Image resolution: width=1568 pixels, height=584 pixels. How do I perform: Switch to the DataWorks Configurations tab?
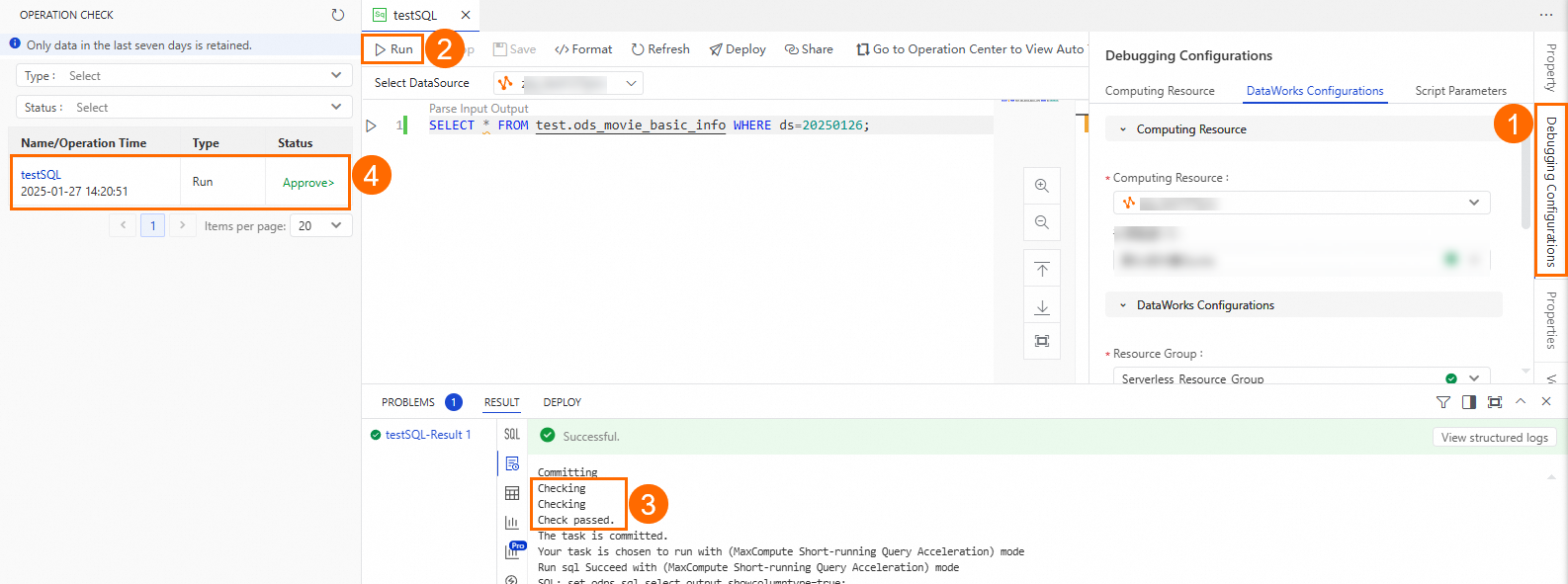(1315, 91)
